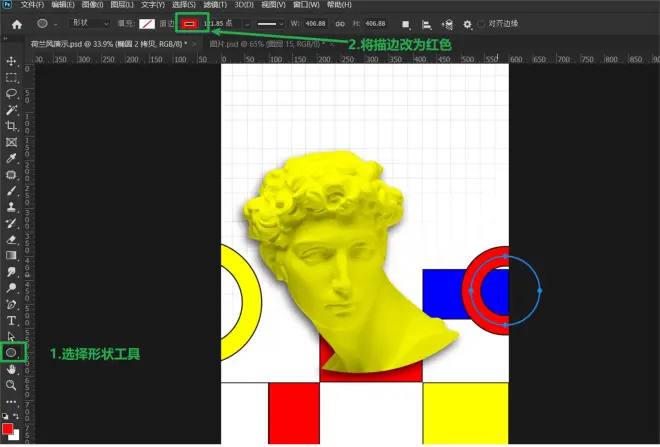Select the Crop tool
660x447 pixels.
11,126
